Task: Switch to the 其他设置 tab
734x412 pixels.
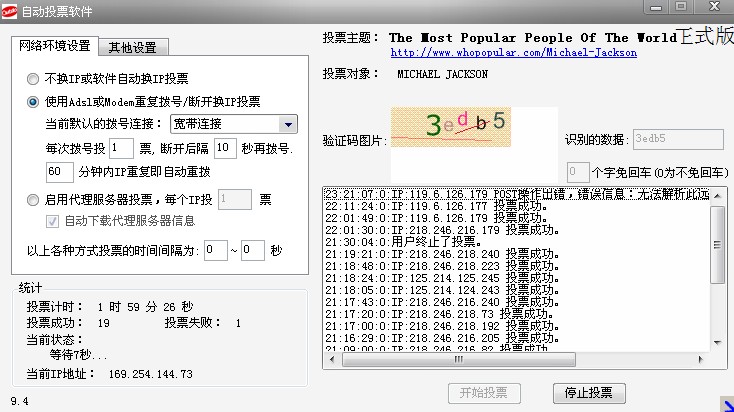Action: (132, 47)
